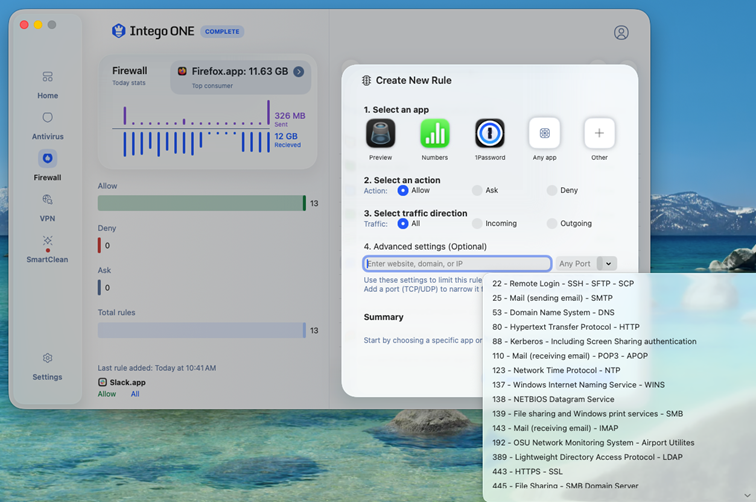Click 'Last rule added: Today at 10:41 AM'
Image resolution: width=756 pixels, height=502 pixels.
click(157, 368)
